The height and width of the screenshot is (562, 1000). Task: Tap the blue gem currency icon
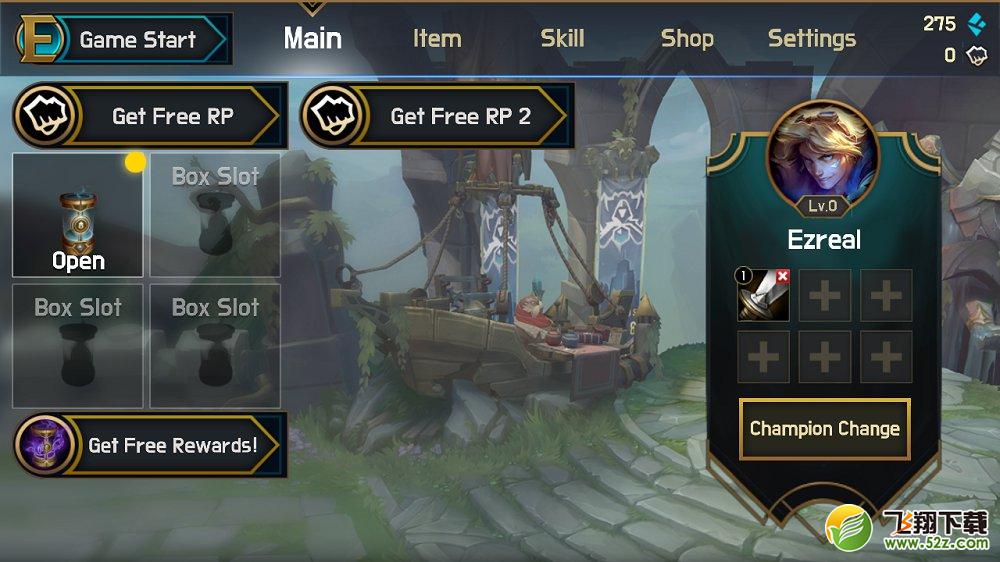976,24
